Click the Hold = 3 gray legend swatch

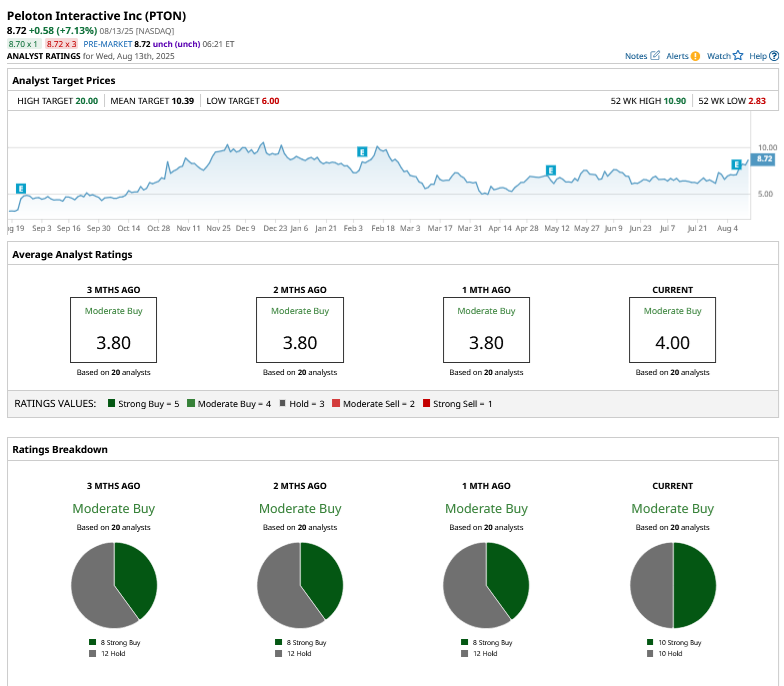click(x=282, y=403)
